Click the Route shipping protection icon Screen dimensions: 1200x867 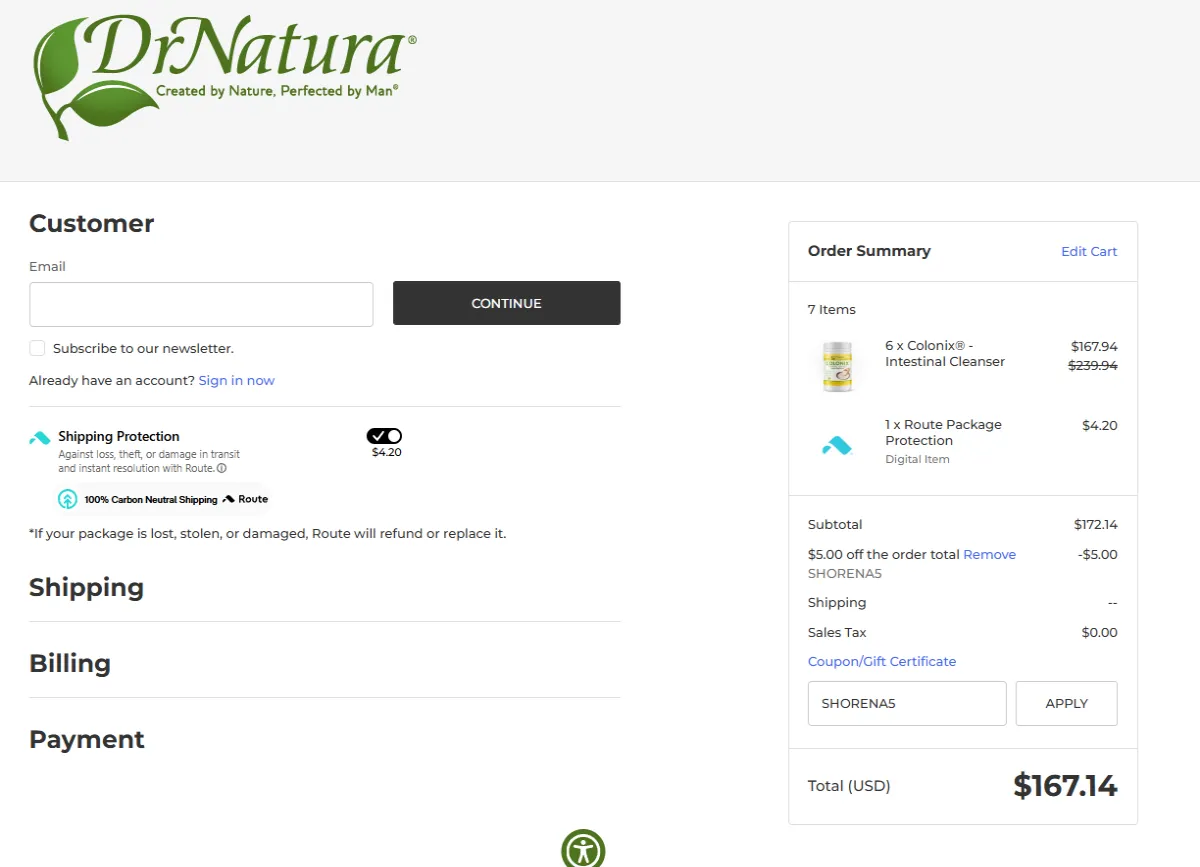click(40, 437)
